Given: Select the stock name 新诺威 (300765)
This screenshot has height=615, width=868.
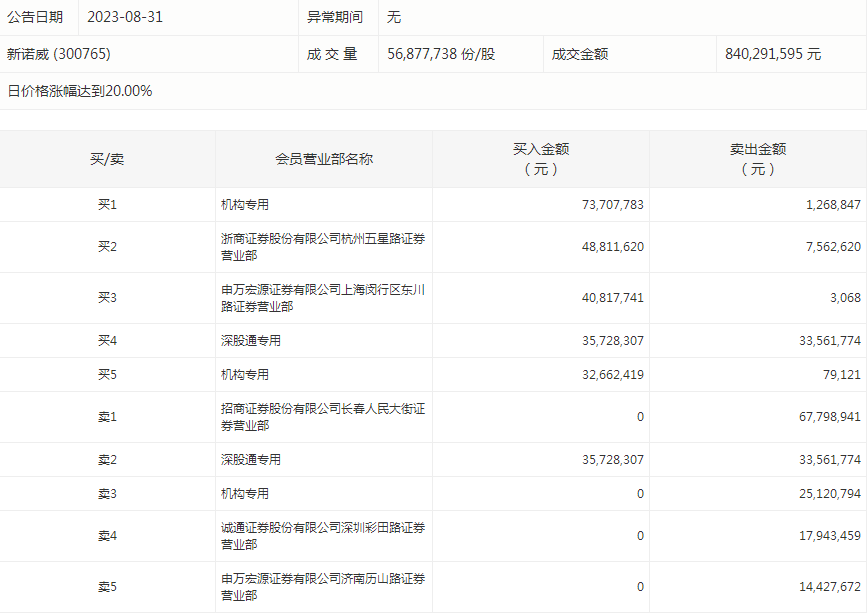Looking at the screenshot, I should (x=59, y=54).
